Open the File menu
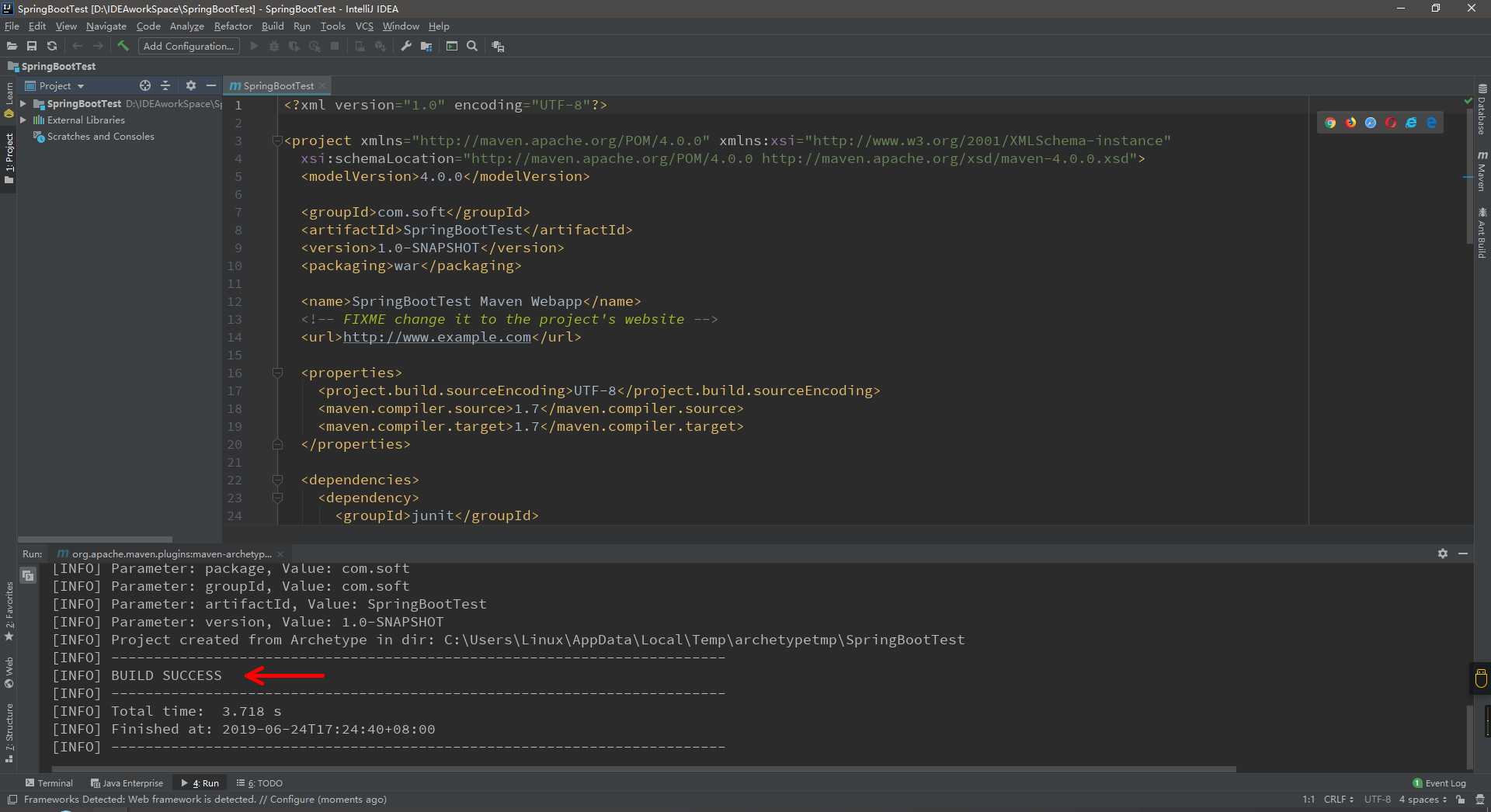The height and width of the screenshot is (812, 1491). 12,26
